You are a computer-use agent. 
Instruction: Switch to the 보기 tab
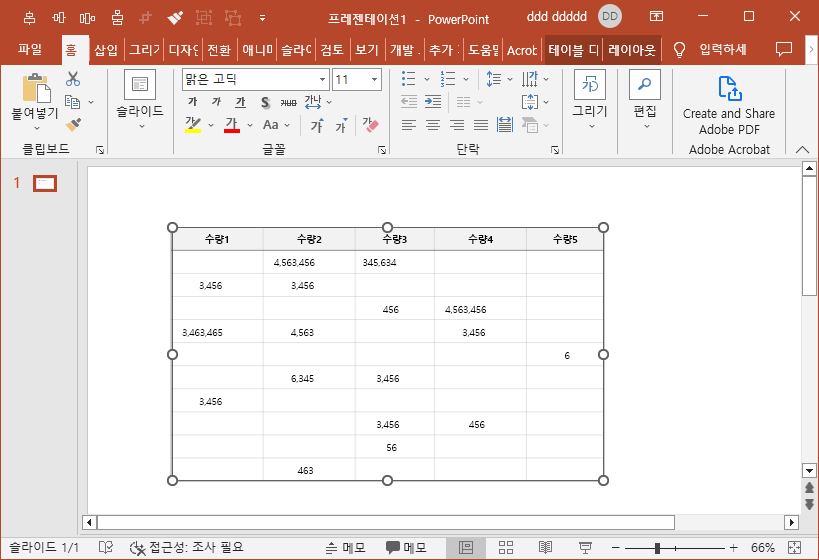point(367,50)
